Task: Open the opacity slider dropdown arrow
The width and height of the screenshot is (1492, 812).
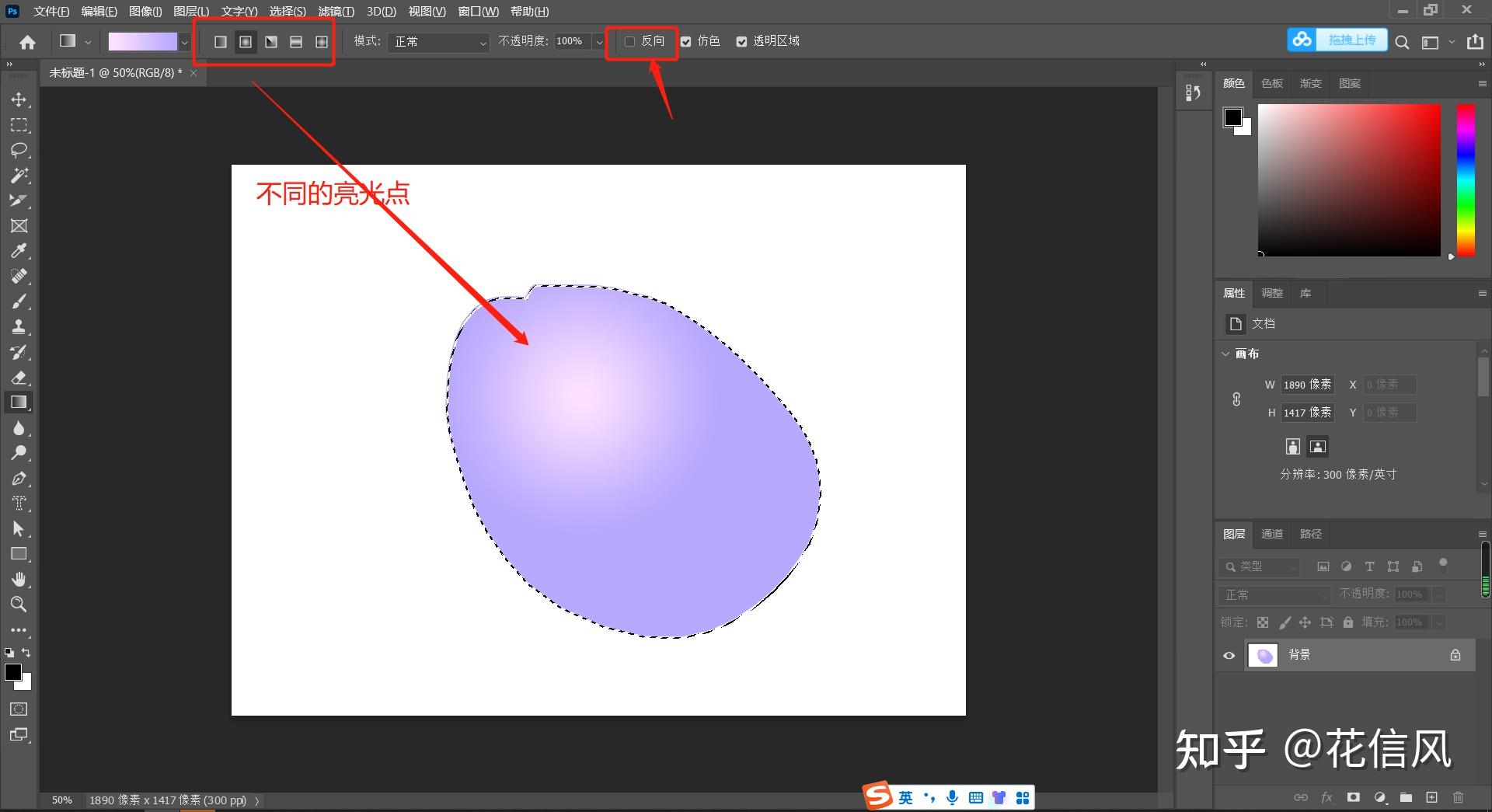Action: click(x=599, y=42)
